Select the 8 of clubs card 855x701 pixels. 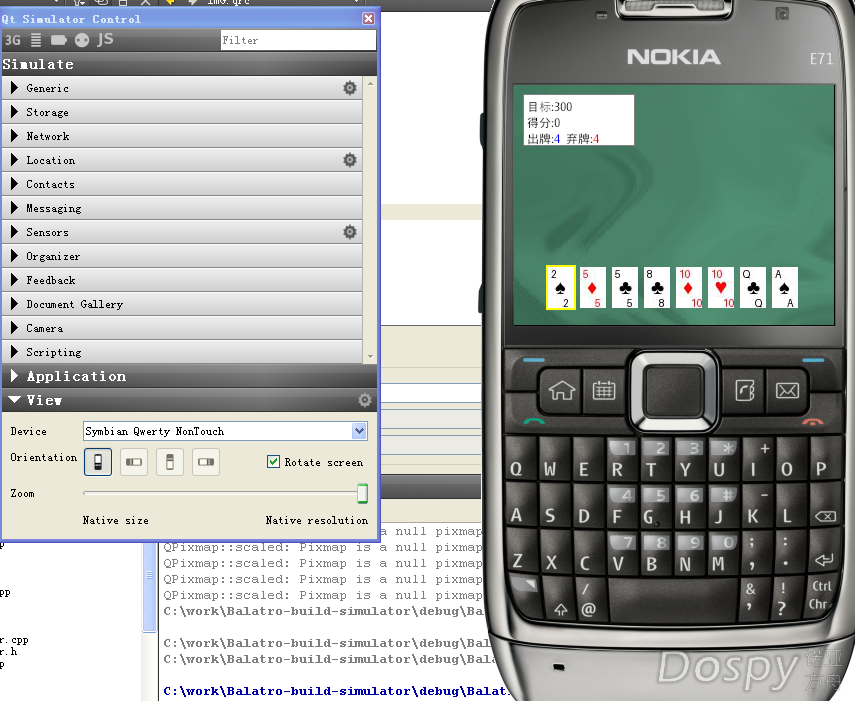click(x=657, y=287)
